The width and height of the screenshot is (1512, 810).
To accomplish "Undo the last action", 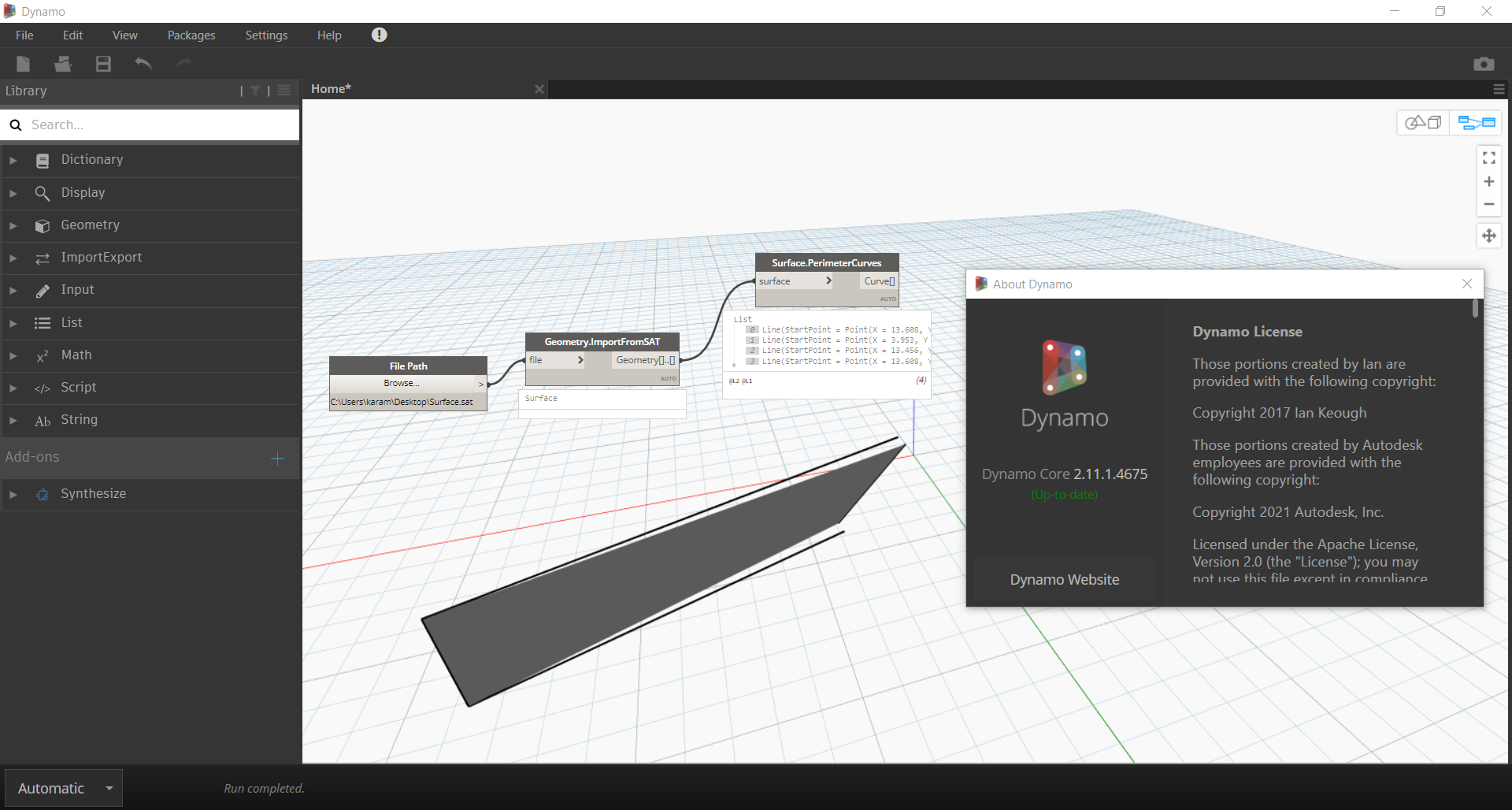I will click(143, 64).
